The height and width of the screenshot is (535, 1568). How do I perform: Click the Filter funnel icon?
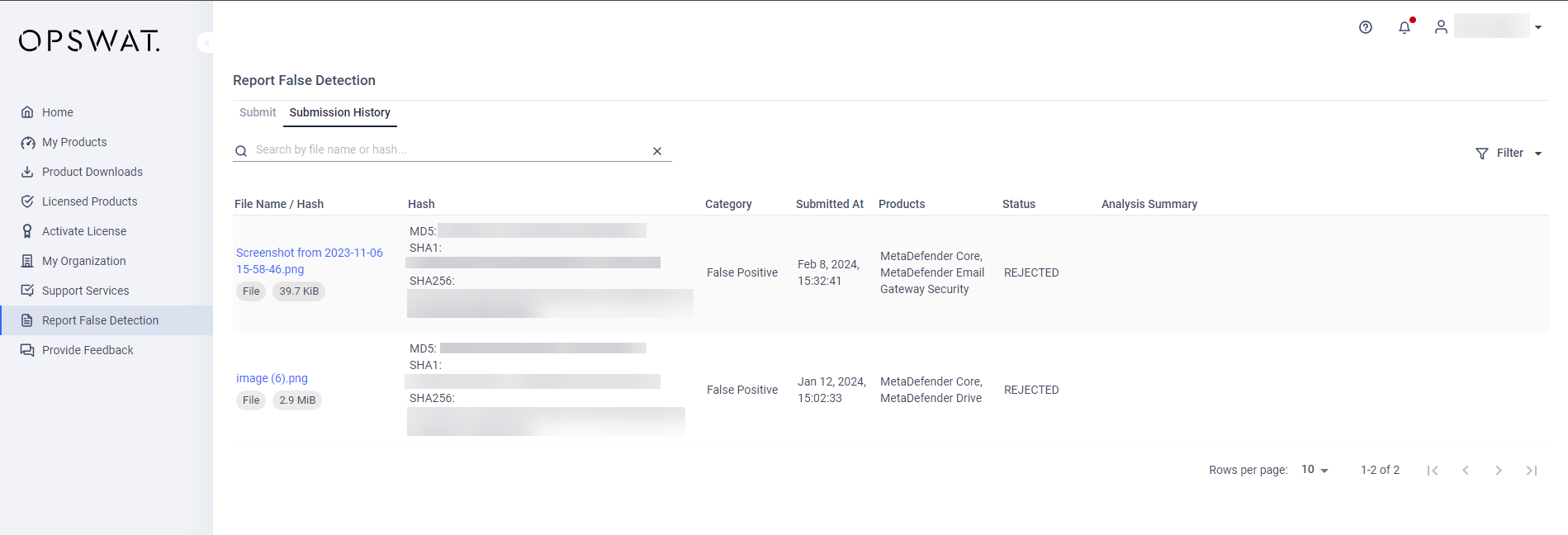[1482, 154]
